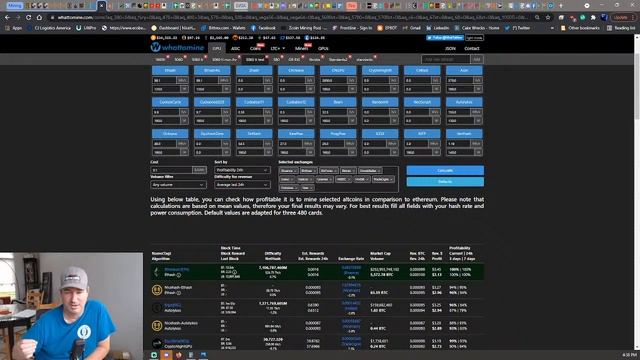
Task: Open a new browser tab with plus icon
Action: (x=560, y=6)
